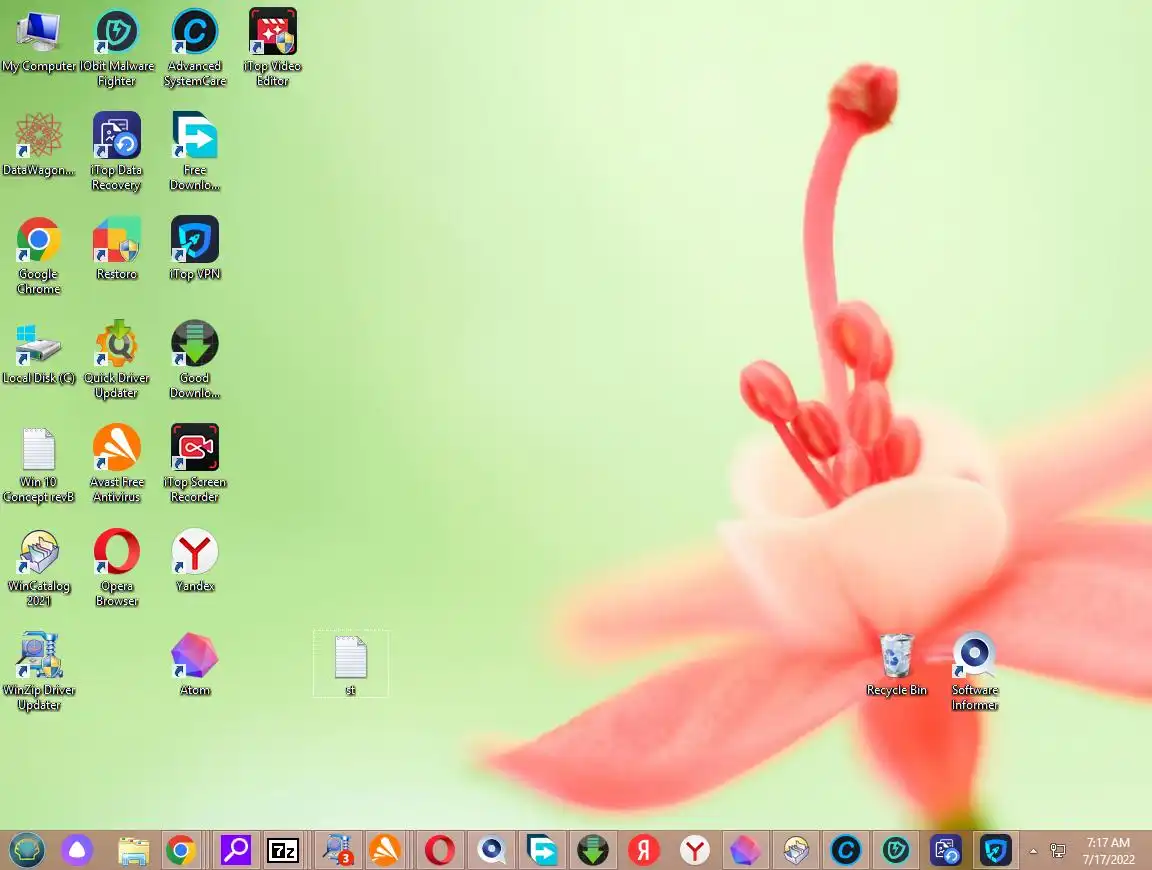This screenshot has width=1152, height=870.
Task: Launch Quick Driver Updater desktop shortcut
Action: click(x=117, y=361)
